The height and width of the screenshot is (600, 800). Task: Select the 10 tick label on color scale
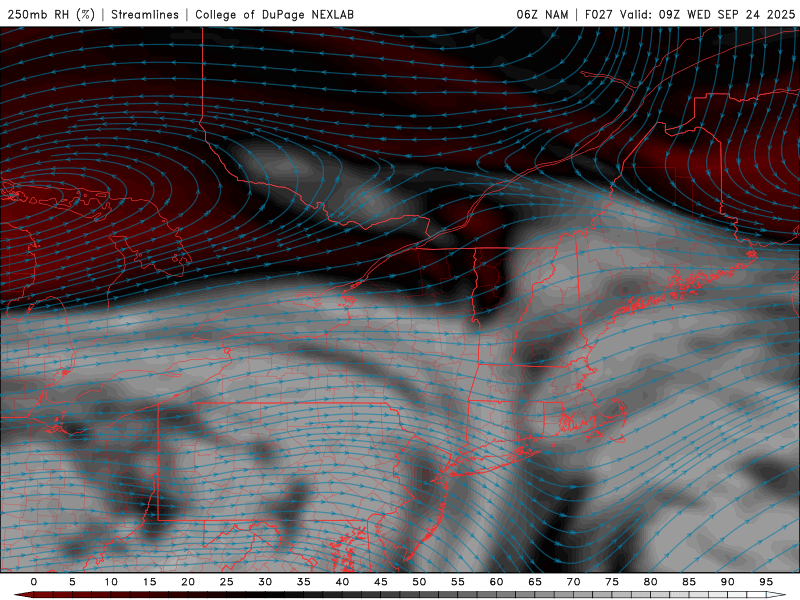pos(111,582)
